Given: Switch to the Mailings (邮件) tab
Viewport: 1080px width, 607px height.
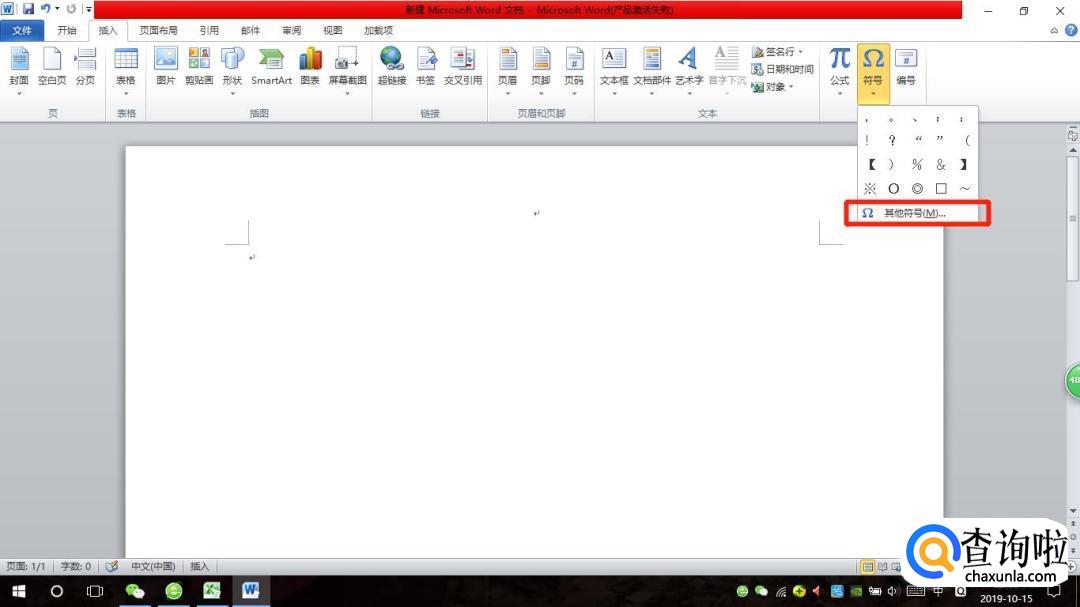Looking at the screenshot, I should point(251,30).
